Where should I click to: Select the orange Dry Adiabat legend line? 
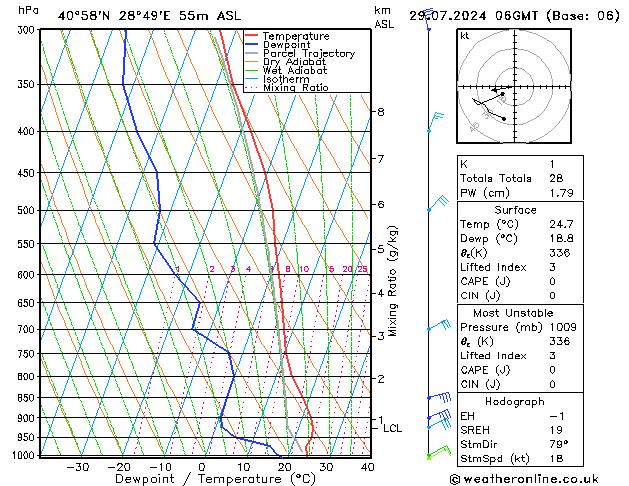[x=252, y=61]
